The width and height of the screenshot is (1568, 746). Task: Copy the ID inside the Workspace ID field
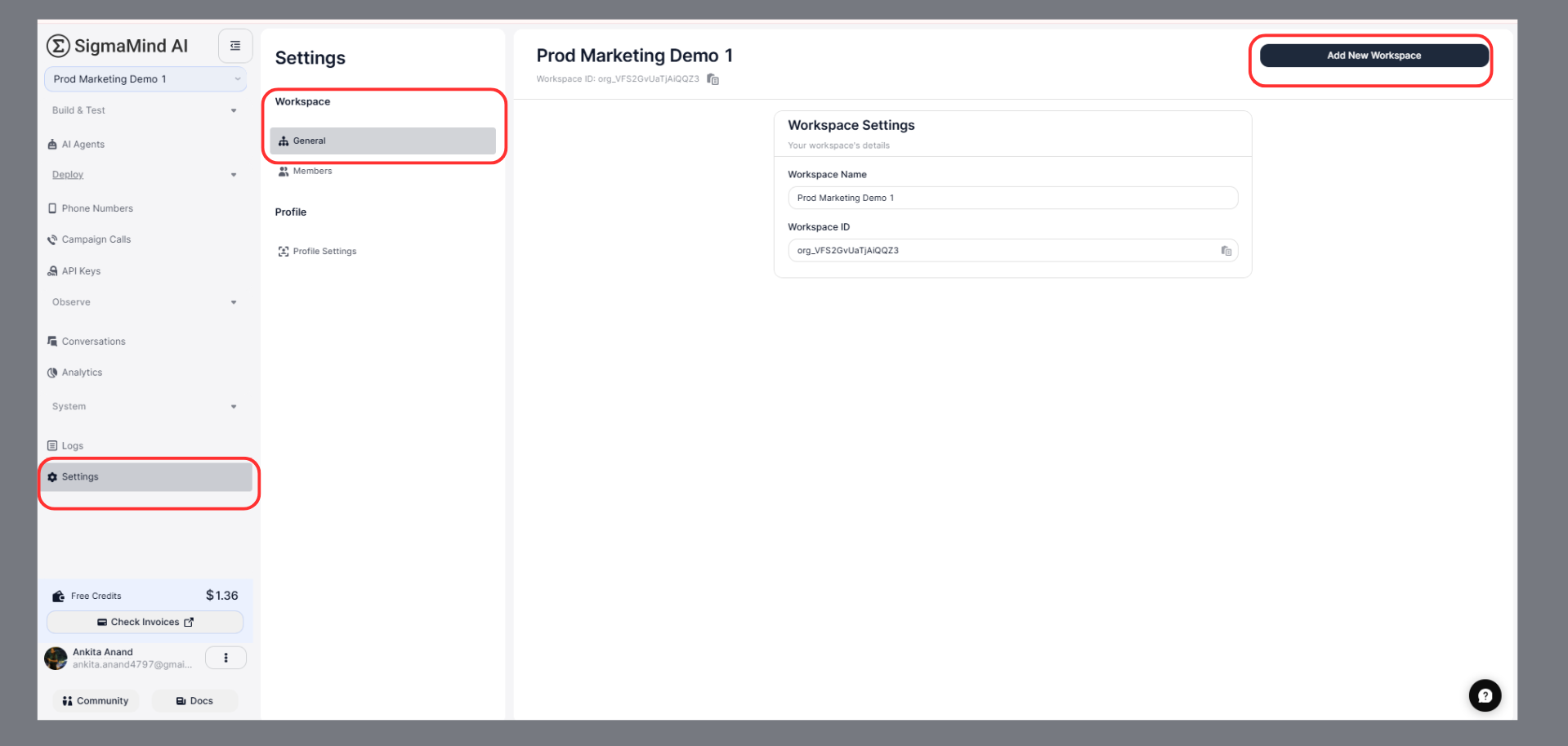[1226, 251]
